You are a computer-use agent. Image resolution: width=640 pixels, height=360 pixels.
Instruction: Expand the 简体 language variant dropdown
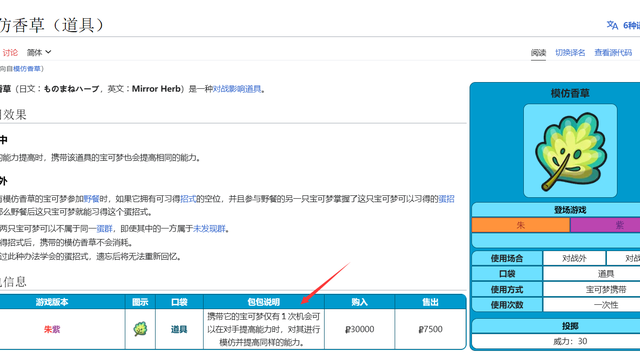click(39, 52)
